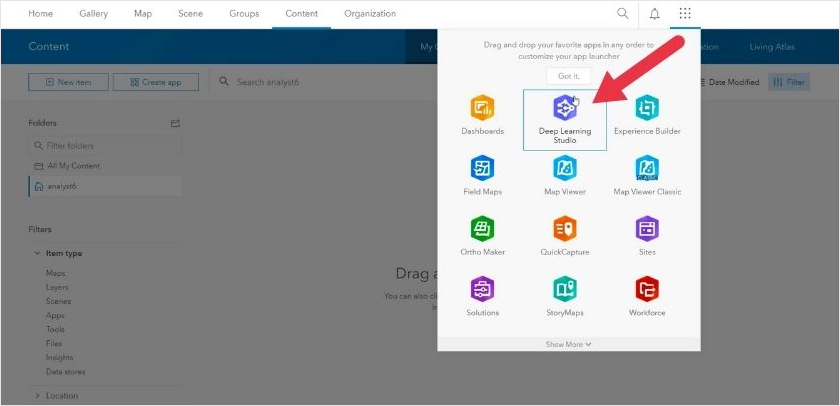The height and width of the screenshot is (406, 840).
Task: Filter by Apps item type
Action: click(55, 315)
